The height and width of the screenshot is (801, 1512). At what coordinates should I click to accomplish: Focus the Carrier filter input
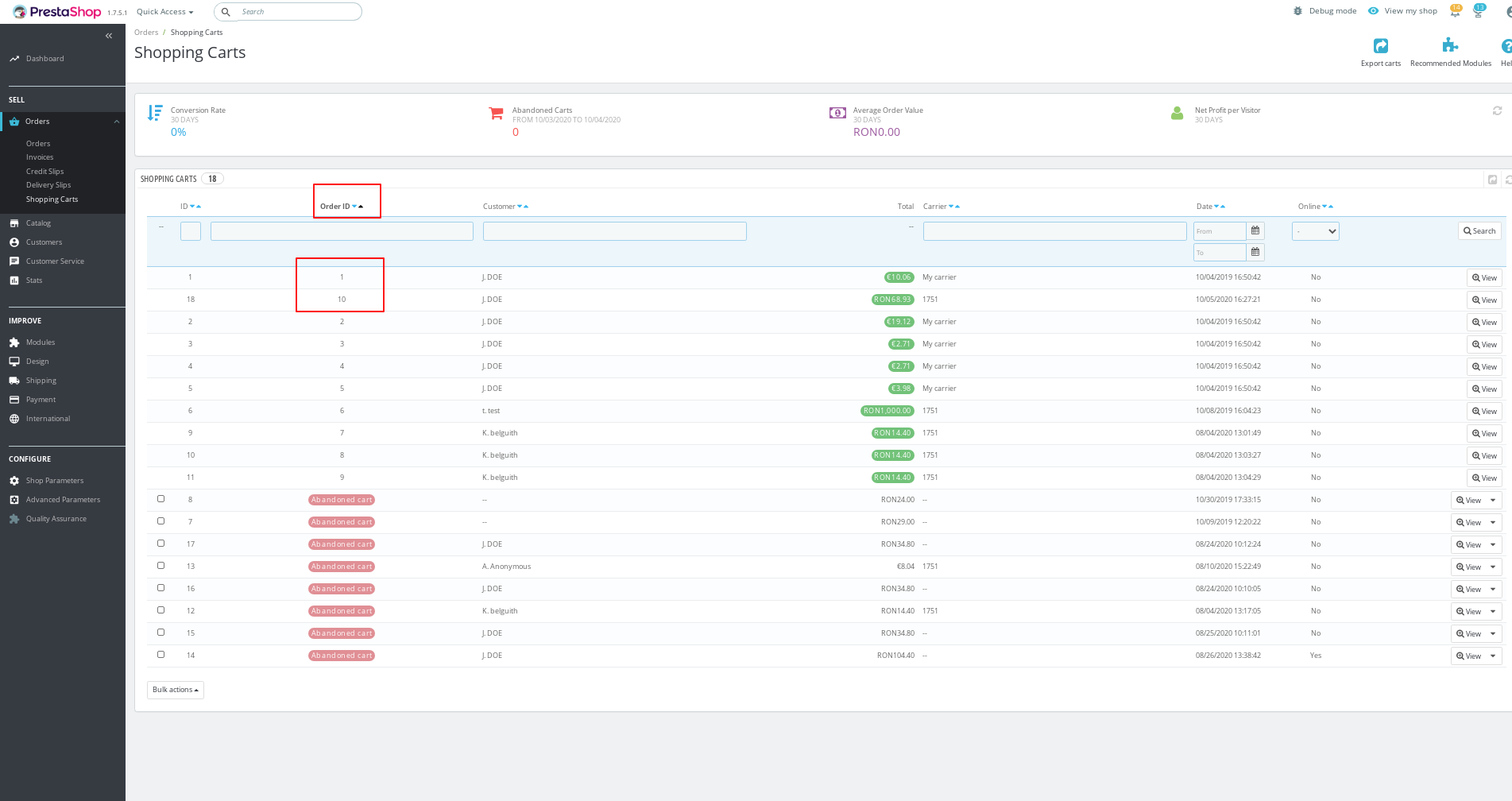point(1054,231)
